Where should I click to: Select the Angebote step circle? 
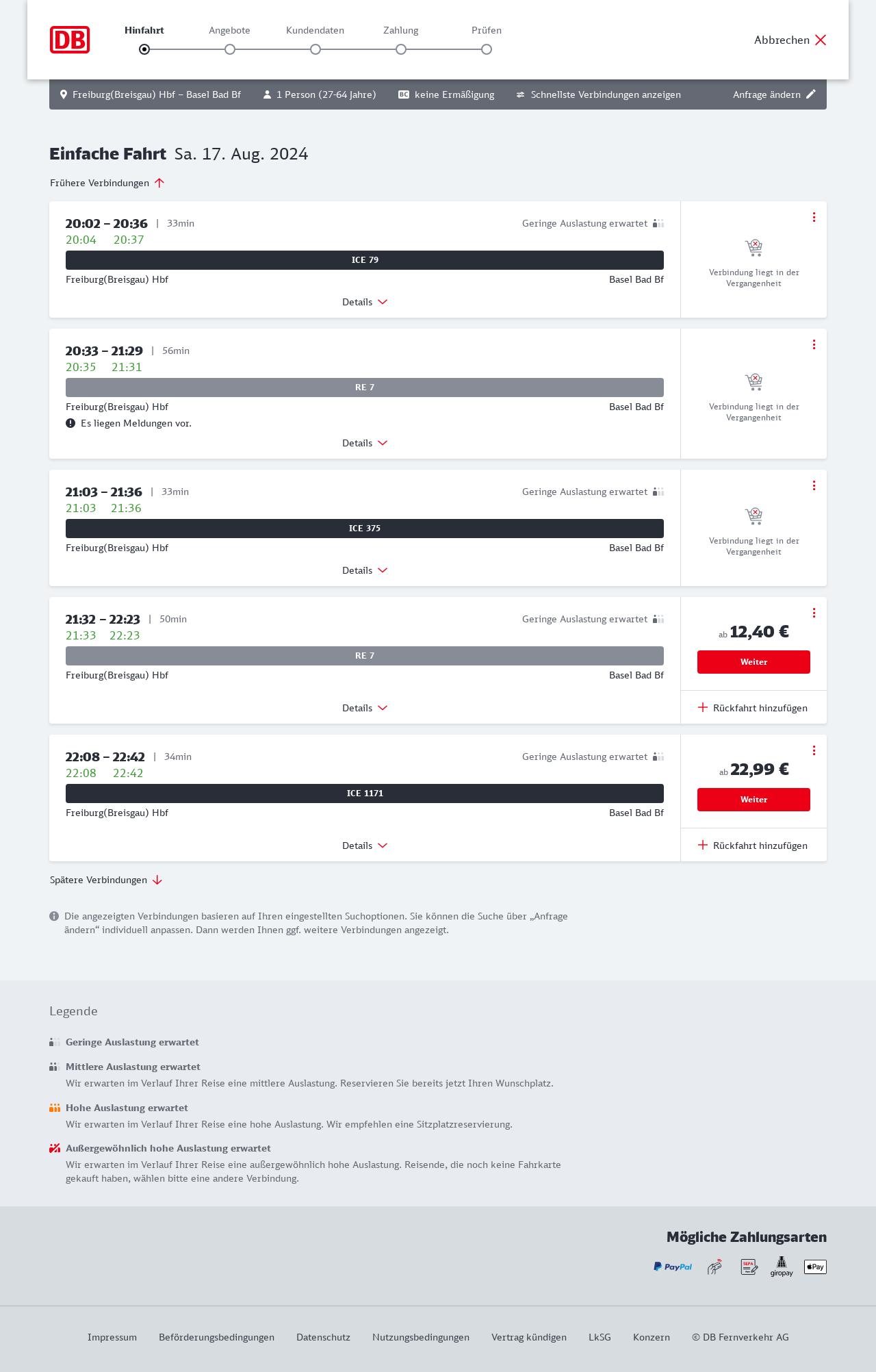point(230,49)
